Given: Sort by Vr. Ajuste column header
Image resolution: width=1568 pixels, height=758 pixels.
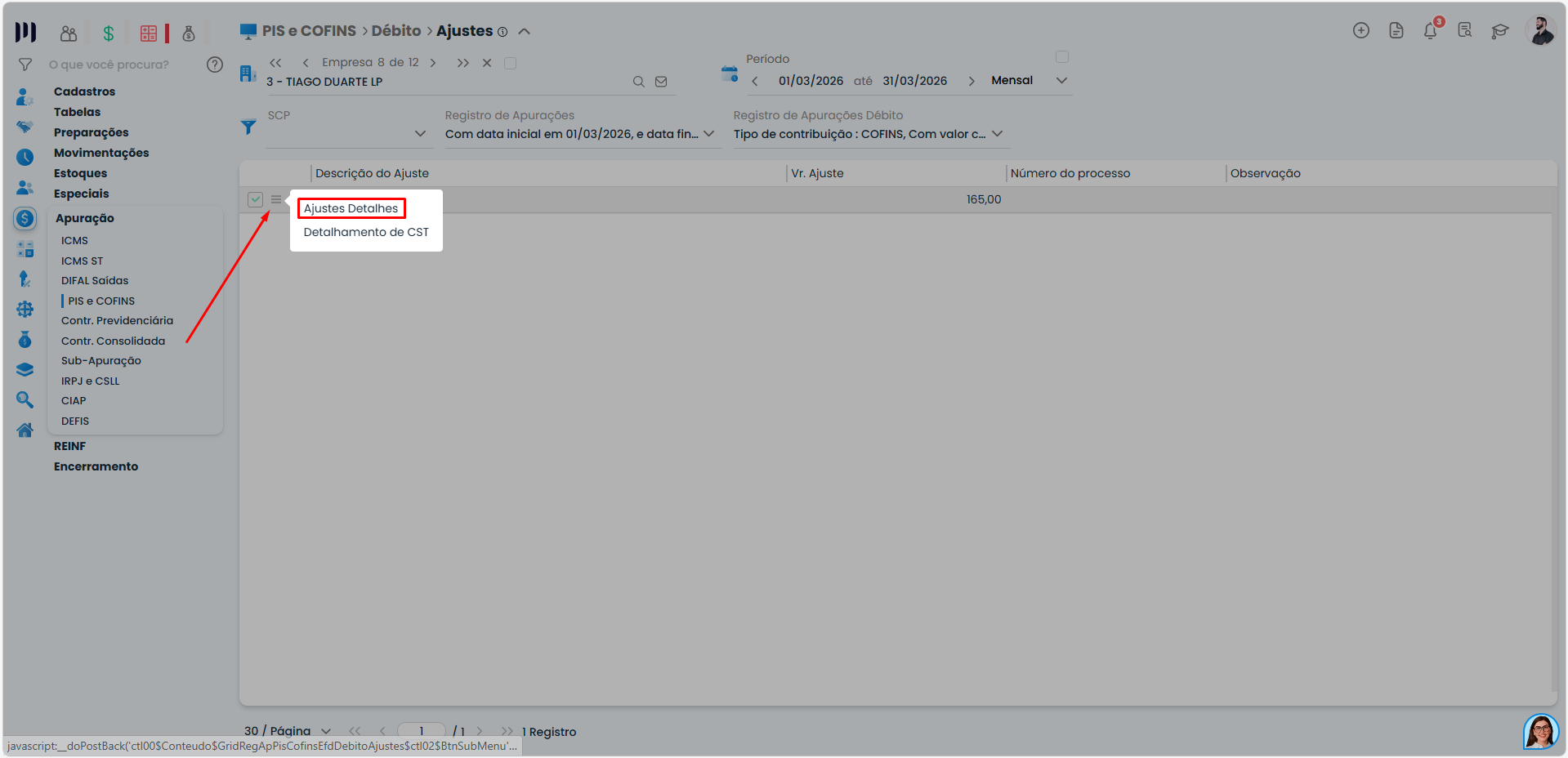Looking at the screenshot, I should (818, 173).
